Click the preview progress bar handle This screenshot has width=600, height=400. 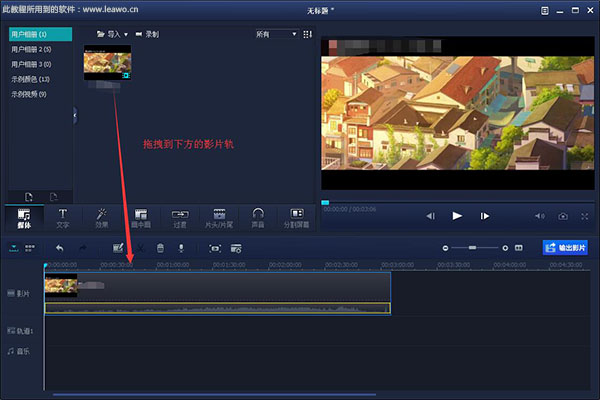[325, 202]
